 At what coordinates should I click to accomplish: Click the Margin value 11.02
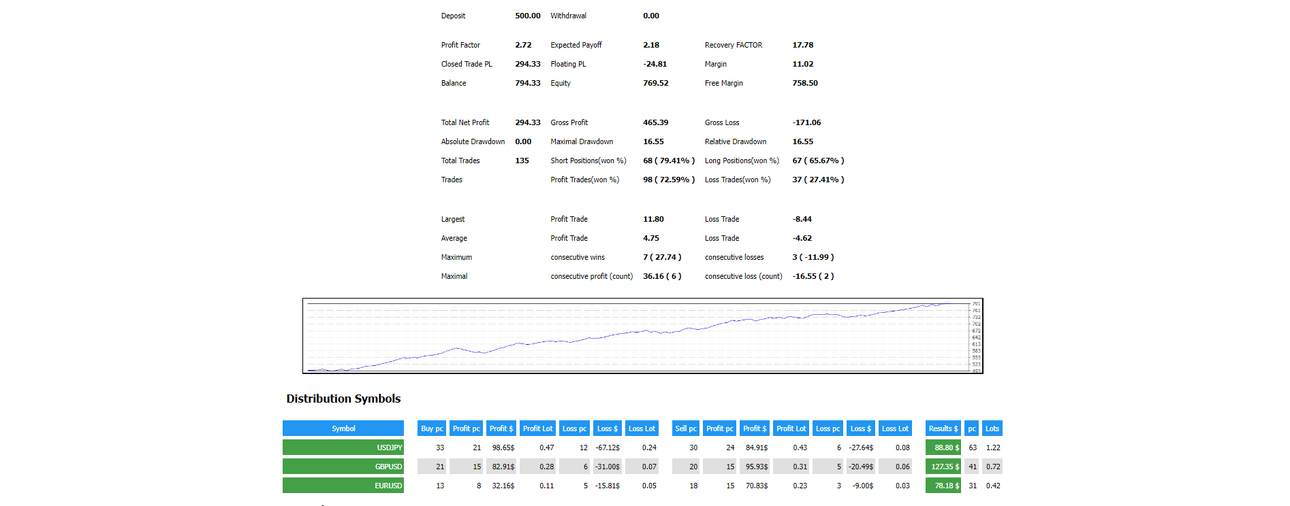803,64
